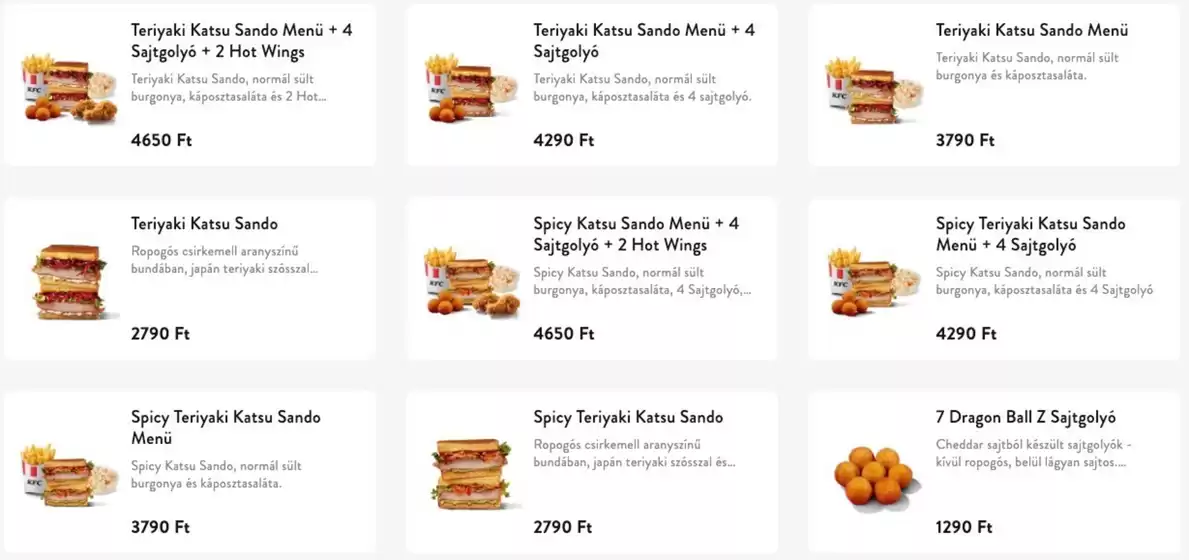This screenshot has width=1189, height=560.
Task: Click the 7 Dragon Ball Z Sajtgolyó product image
Action: (x=873, y=475)
